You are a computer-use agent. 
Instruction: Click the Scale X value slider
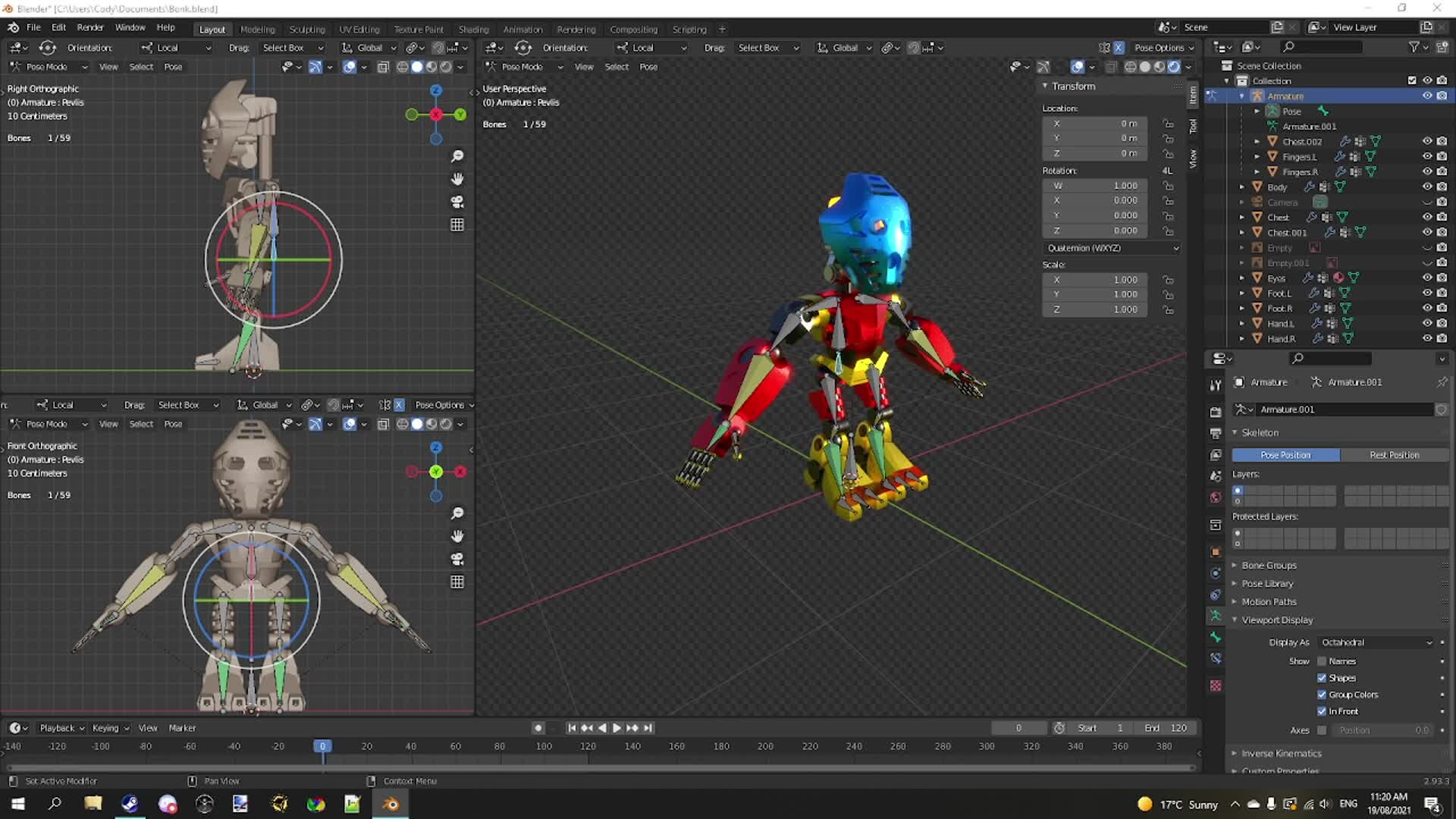coord(1094,279)
